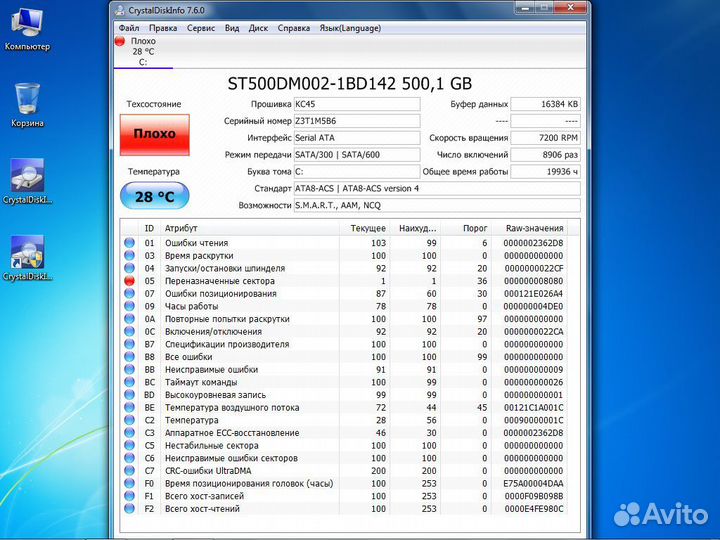The width and height of the screenshot is (720, 540).
Task: Open the Компьютер desktop icon
Action: [27, 29]
